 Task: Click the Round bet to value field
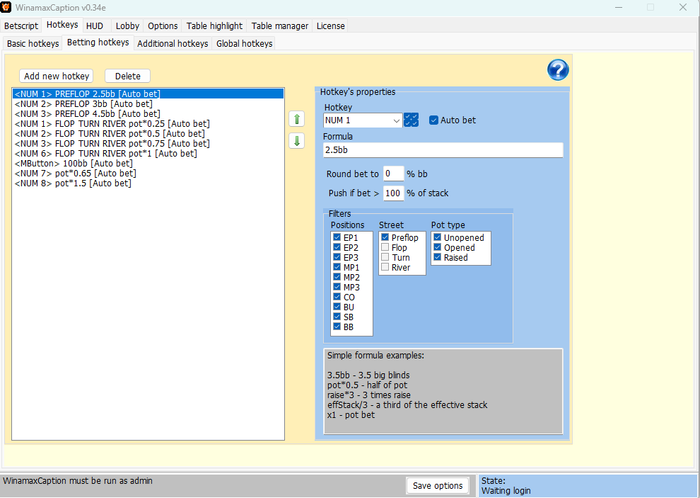tap(393, 174)
